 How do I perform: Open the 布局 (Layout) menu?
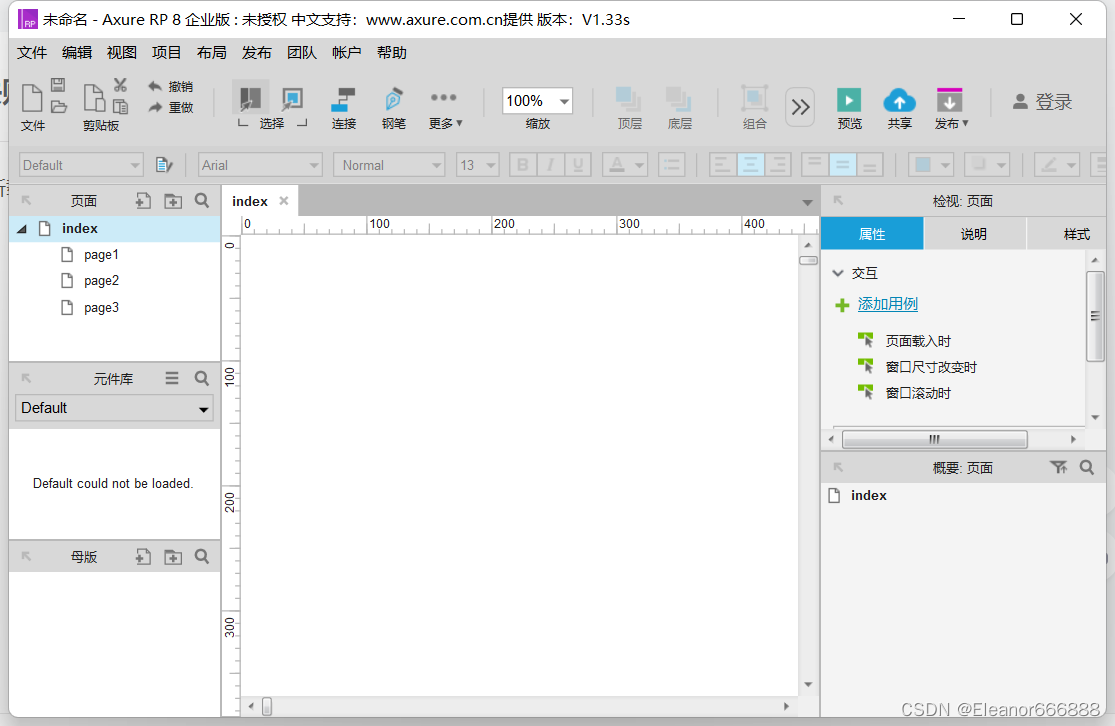point(211,52)
